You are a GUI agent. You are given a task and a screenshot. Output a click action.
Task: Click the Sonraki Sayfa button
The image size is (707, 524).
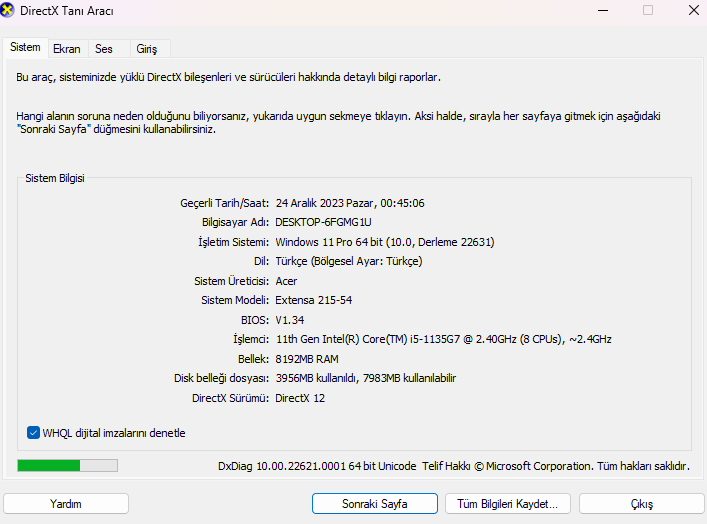coord(375,504)
